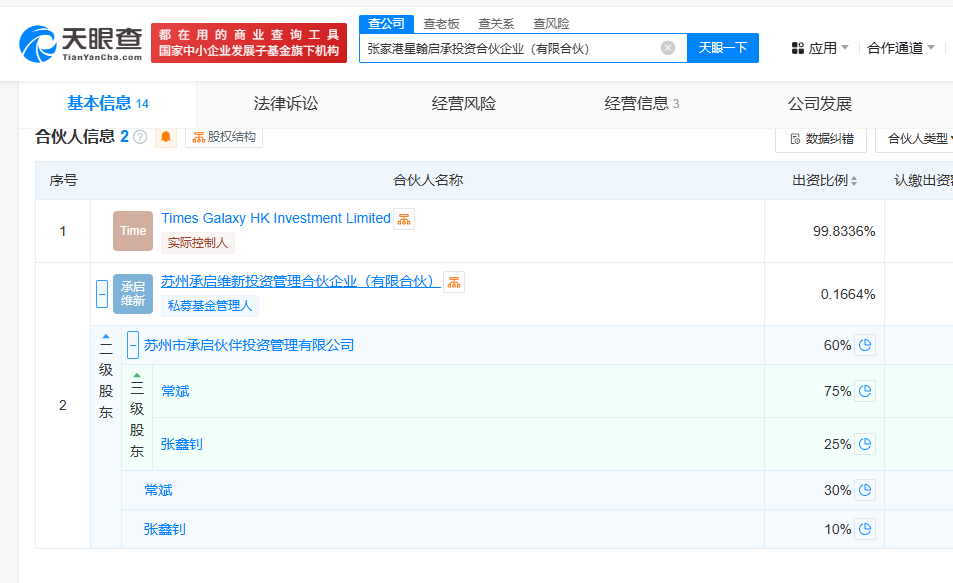Switch to 法律诉讼 tab
The image size is (953, 583).
pyautogui.click(x=285, y=104)
